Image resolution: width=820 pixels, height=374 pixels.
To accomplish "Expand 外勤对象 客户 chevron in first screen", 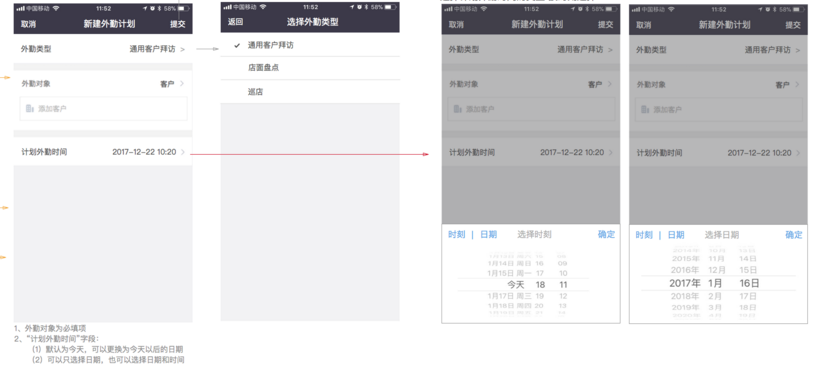I will click(182, 84).
